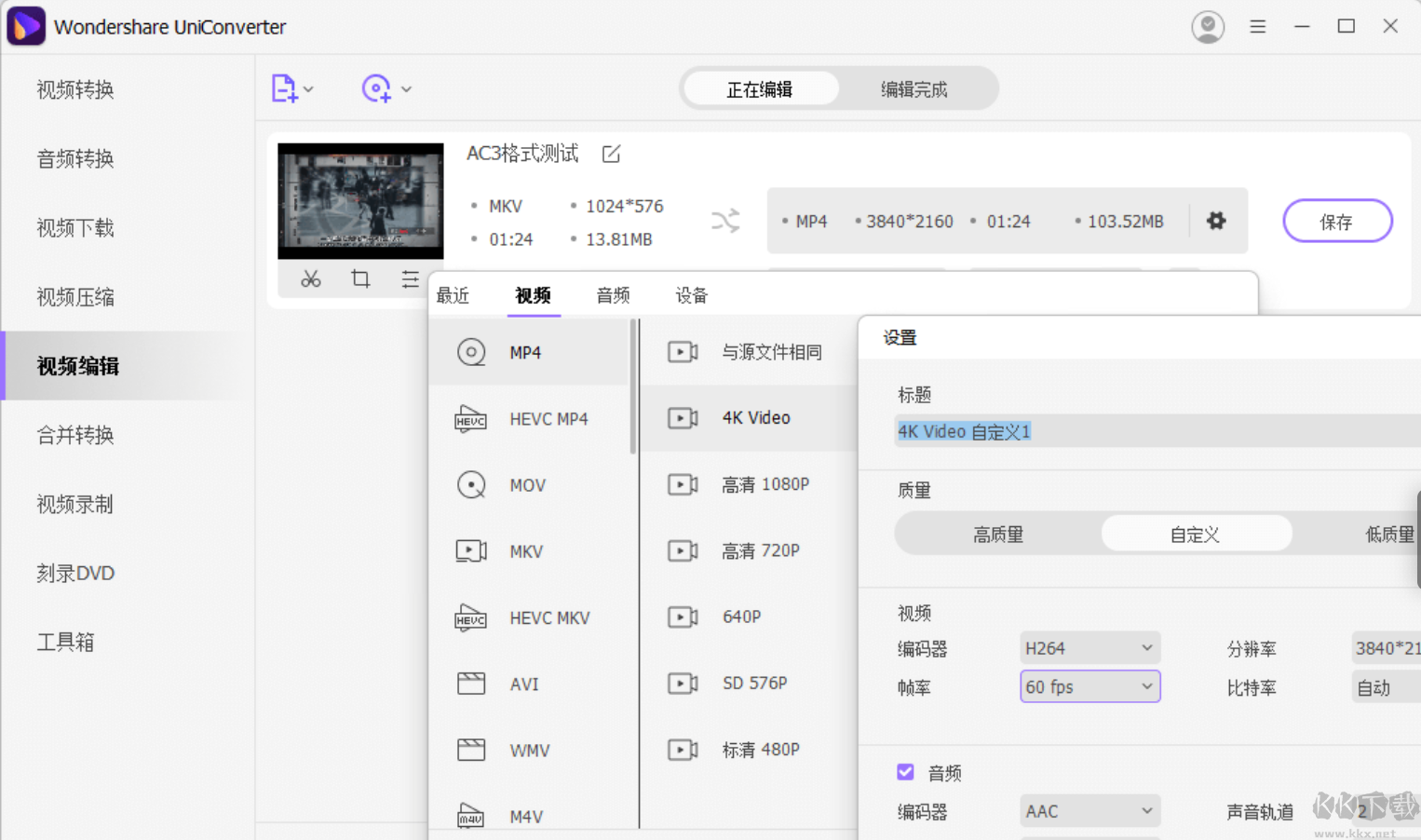Open the user account icon
The height and width of the screenshot is (840, 1421).
1208,26
